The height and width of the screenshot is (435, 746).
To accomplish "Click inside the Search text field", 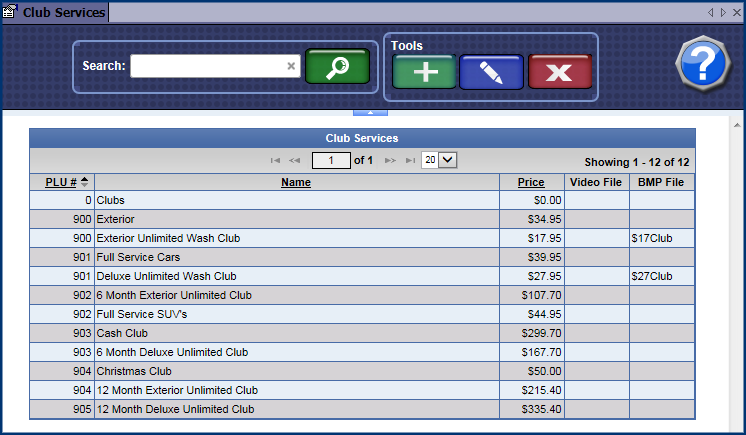I will click(x=207, y=66).
